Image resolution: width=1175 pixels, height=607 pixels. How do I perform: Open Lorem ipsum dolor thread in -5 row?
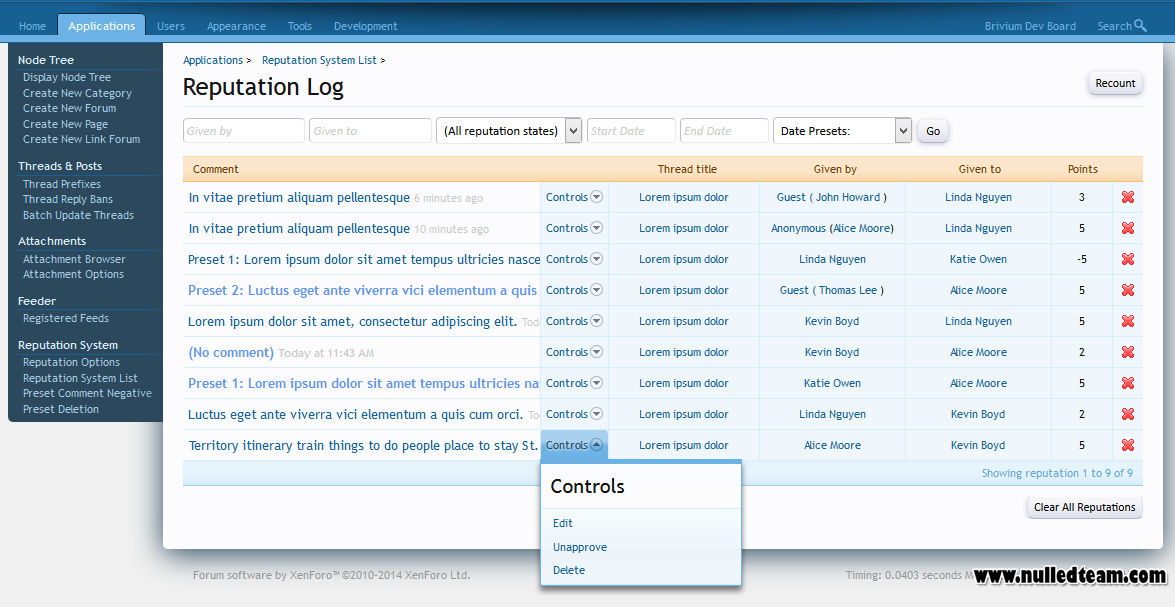683,259
